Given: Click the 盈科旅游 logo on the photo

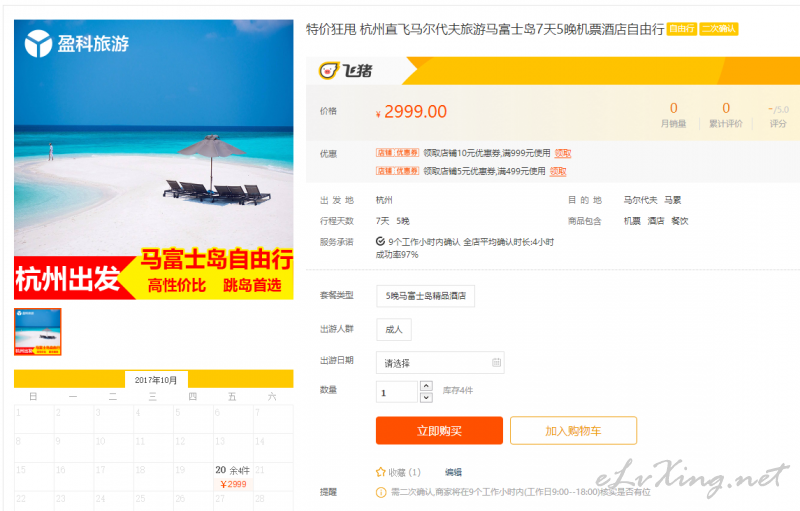Looking at the screenshot, I should click(x=77, y=43).
